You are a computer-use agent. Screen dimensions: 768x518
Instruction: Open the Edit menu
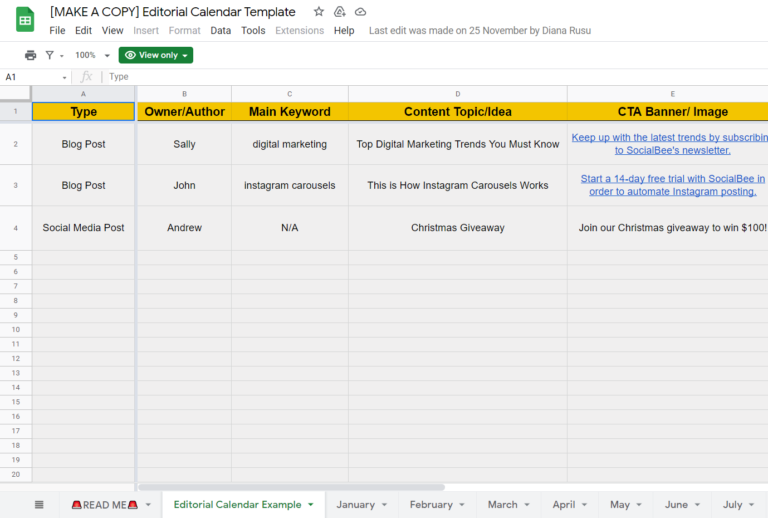(83, 30)
